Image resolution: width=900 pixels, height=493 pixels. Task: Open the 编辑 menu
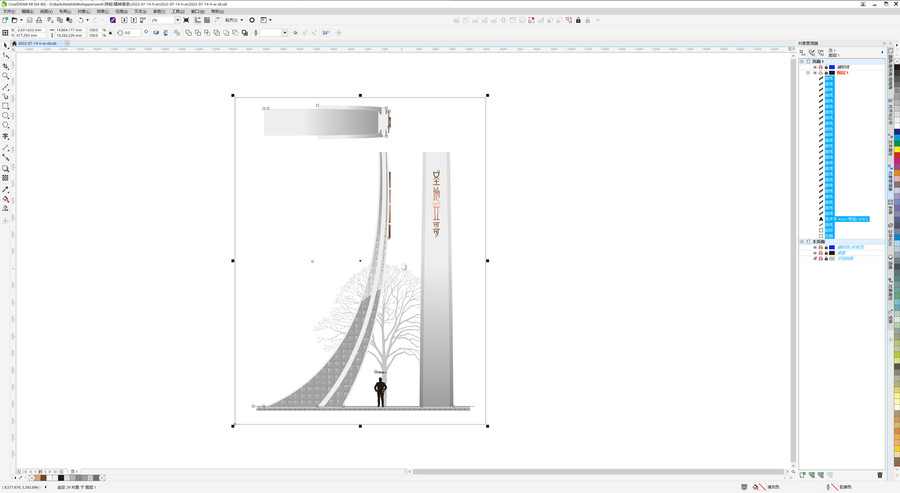pos(28,11)
